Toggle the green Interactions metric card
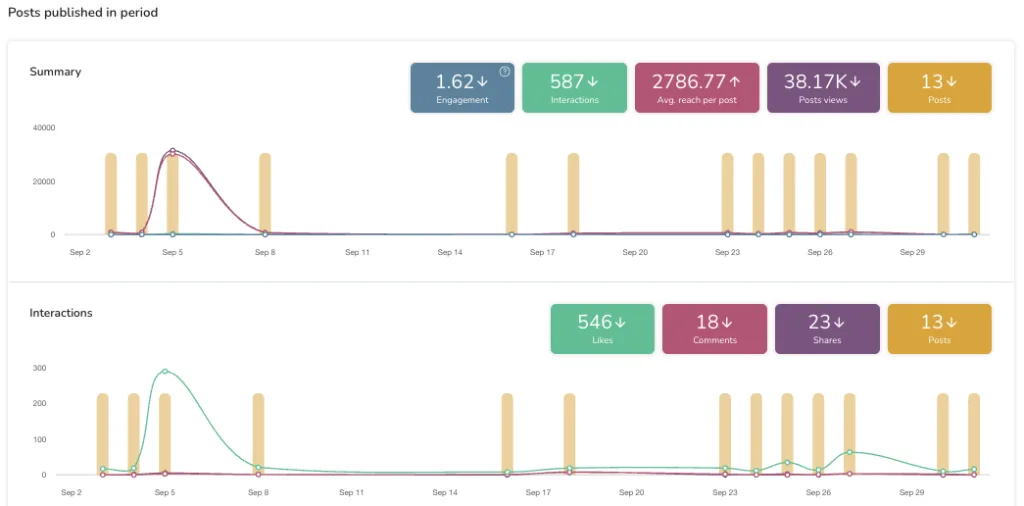Screen dimensions: 1024x506 pos(574,88)
